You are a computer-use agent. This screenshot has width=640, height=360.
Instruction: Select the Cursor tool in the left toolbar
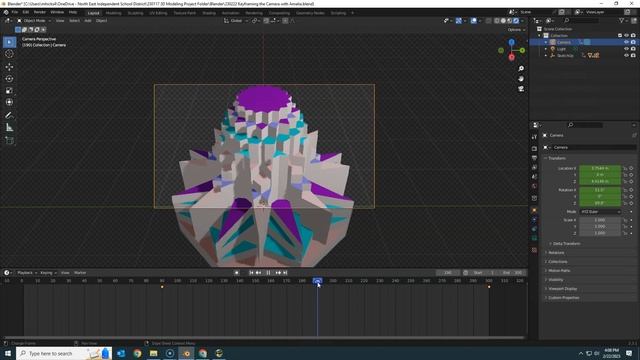click(9, 54)
